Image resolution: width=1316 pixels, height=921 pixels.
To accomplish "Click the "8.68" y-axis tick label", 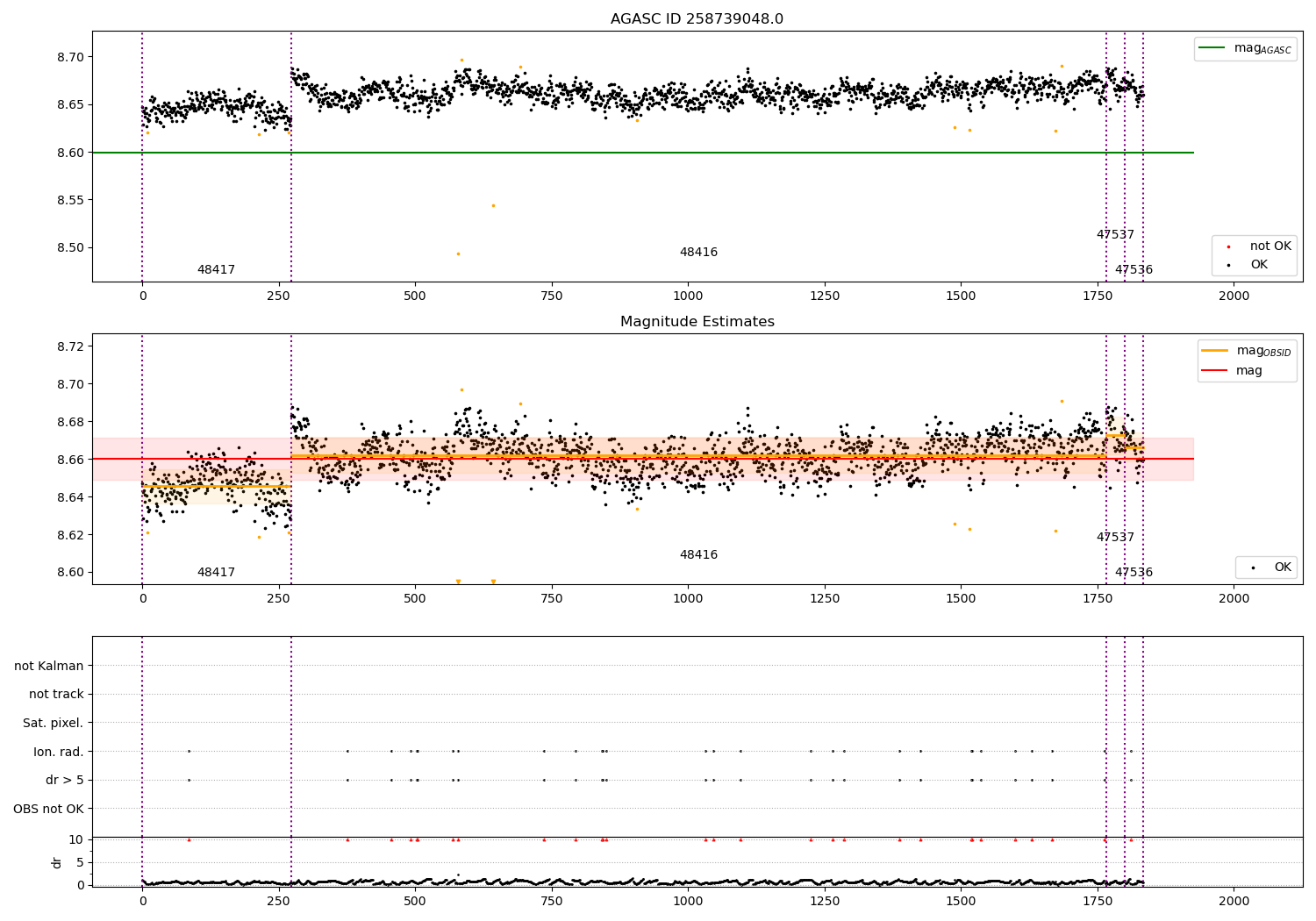I will 70,422.
